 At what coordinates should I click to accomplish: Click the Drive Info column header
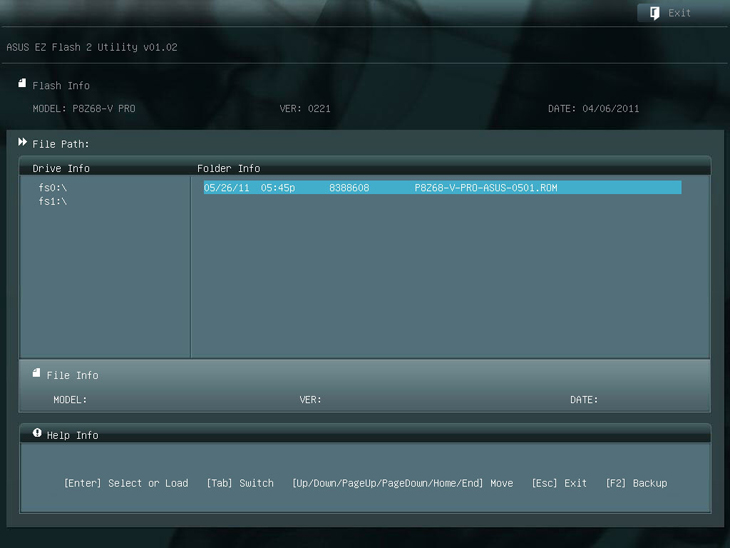point(61,169)
